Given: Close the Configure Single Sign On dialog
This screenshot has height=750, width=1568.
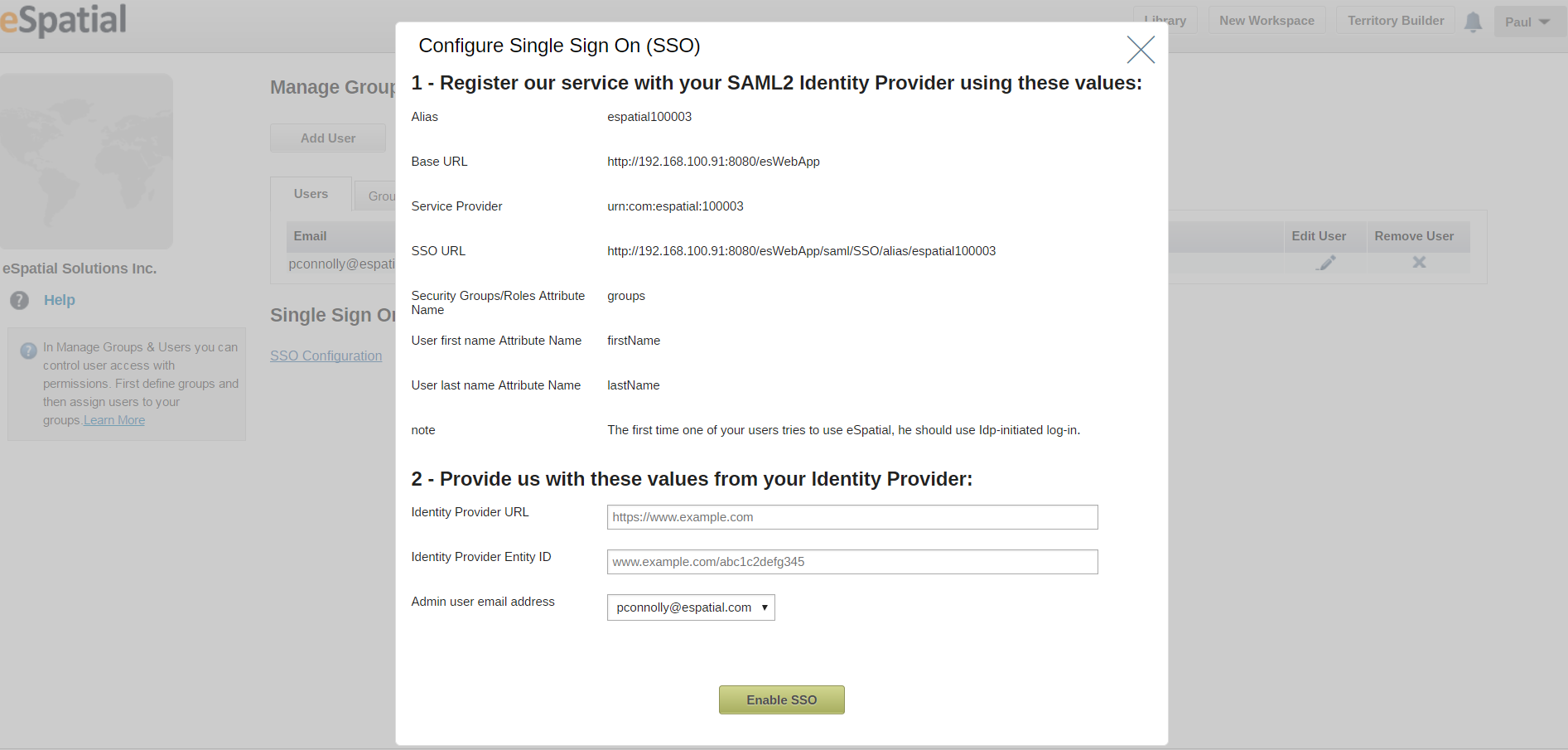Looking at the screenshot, I should [1141, 50].
